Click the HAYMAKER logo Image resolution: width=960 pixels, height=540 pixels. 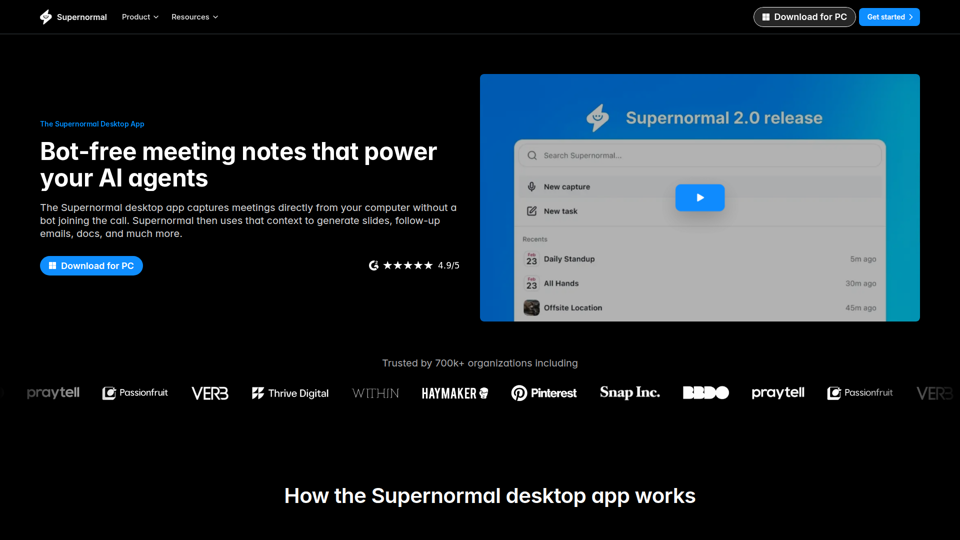[455, 393]
